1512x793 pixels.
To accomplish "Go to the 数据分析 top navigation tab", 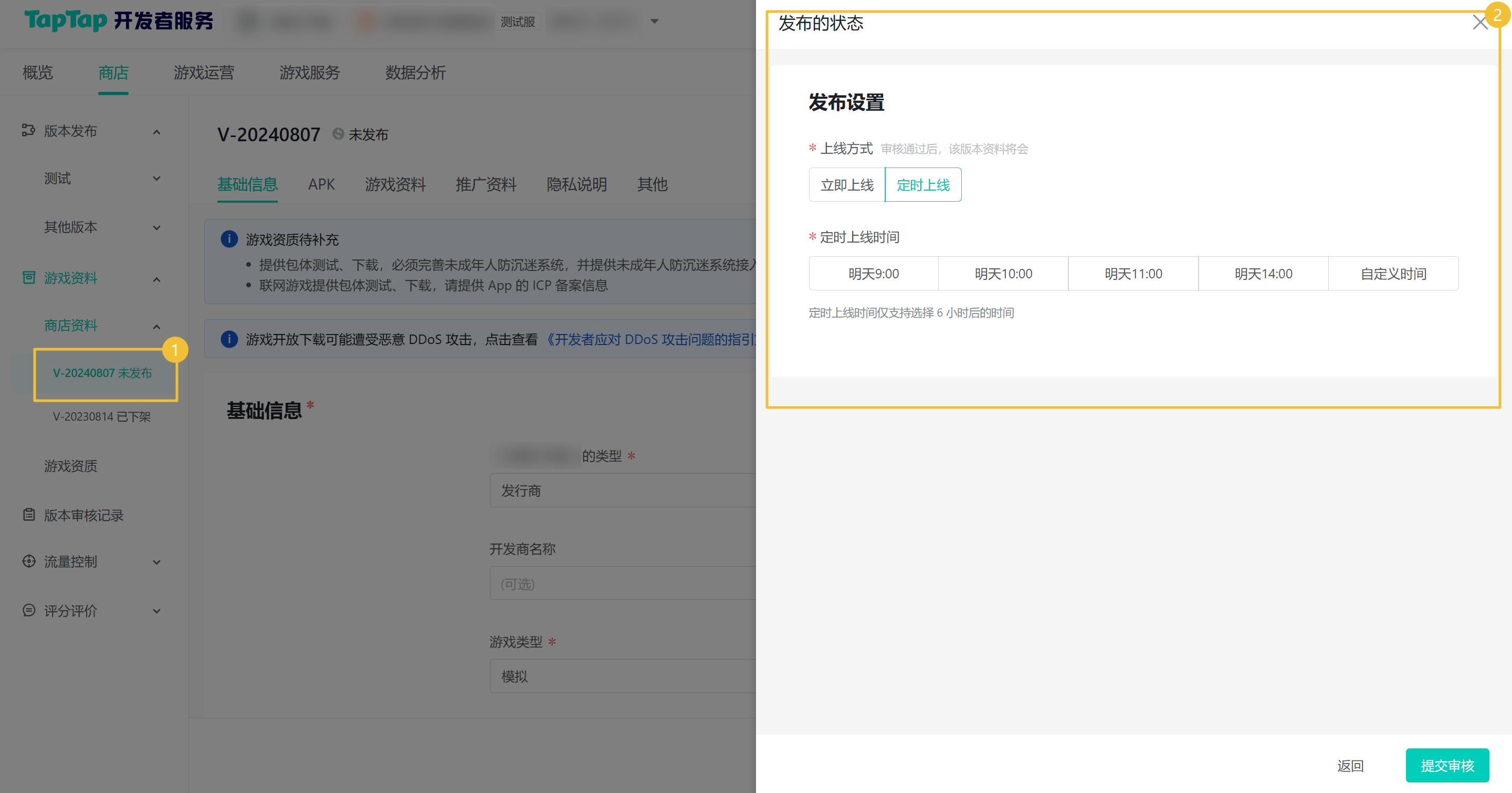I will (416, 72).
